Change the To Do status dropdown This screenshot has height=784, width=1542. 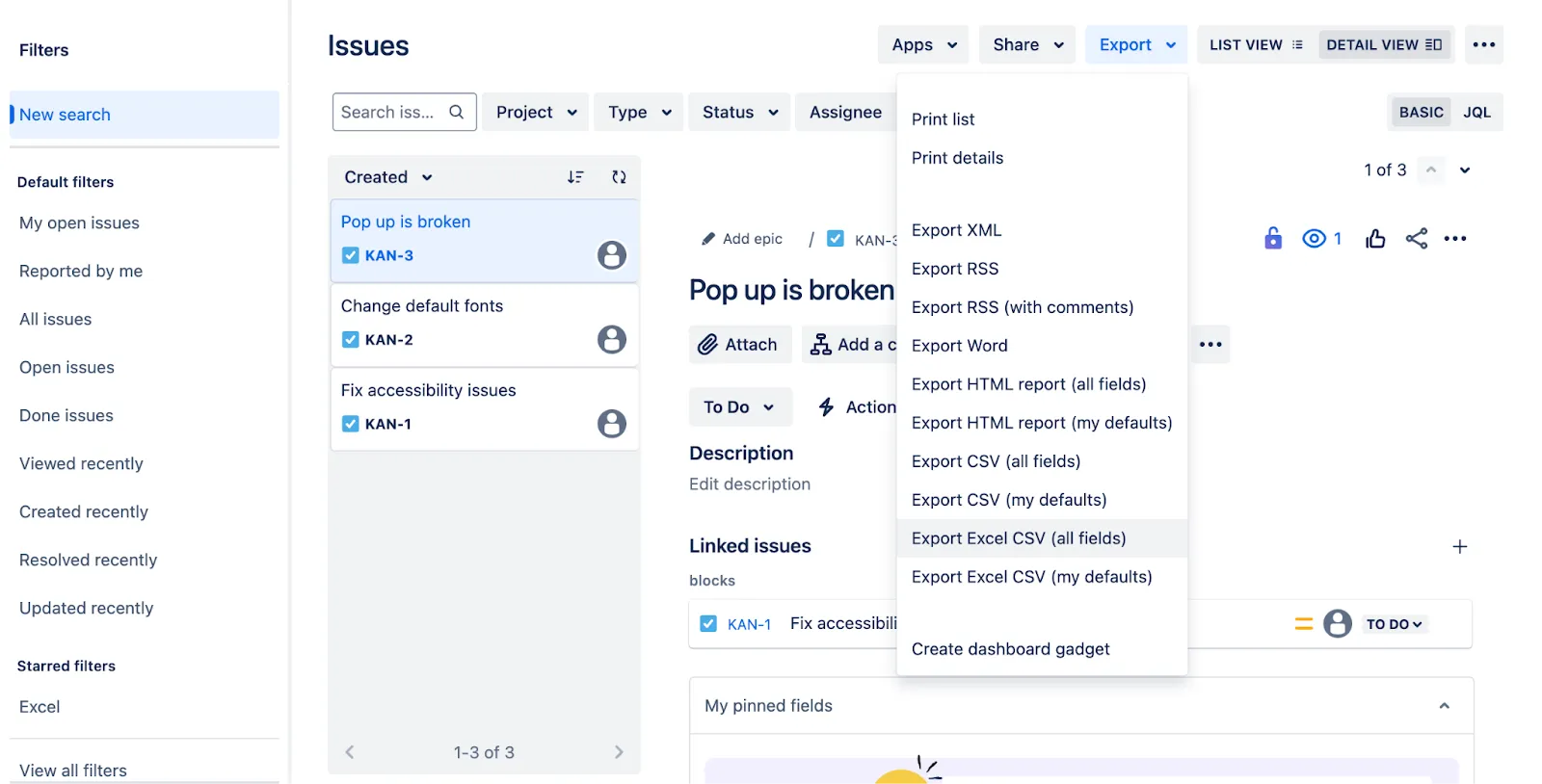740,406
